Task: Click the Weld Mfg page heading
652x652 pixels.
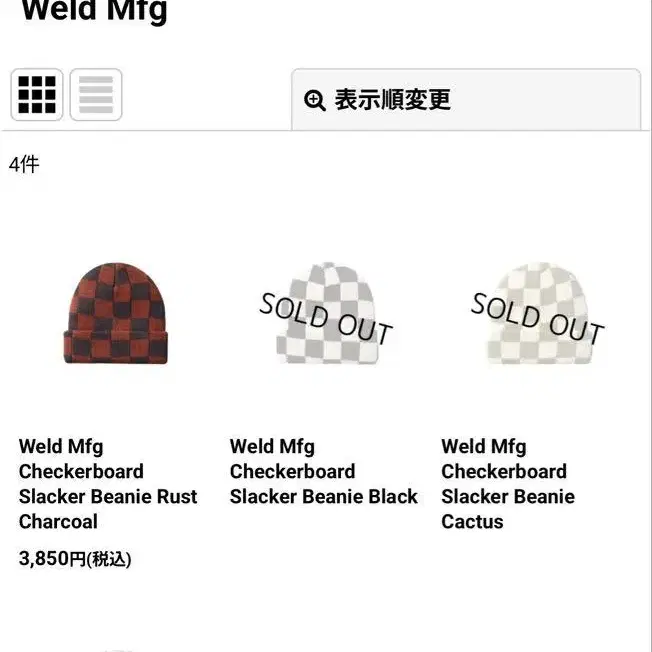Action: (x=94, y=10)
